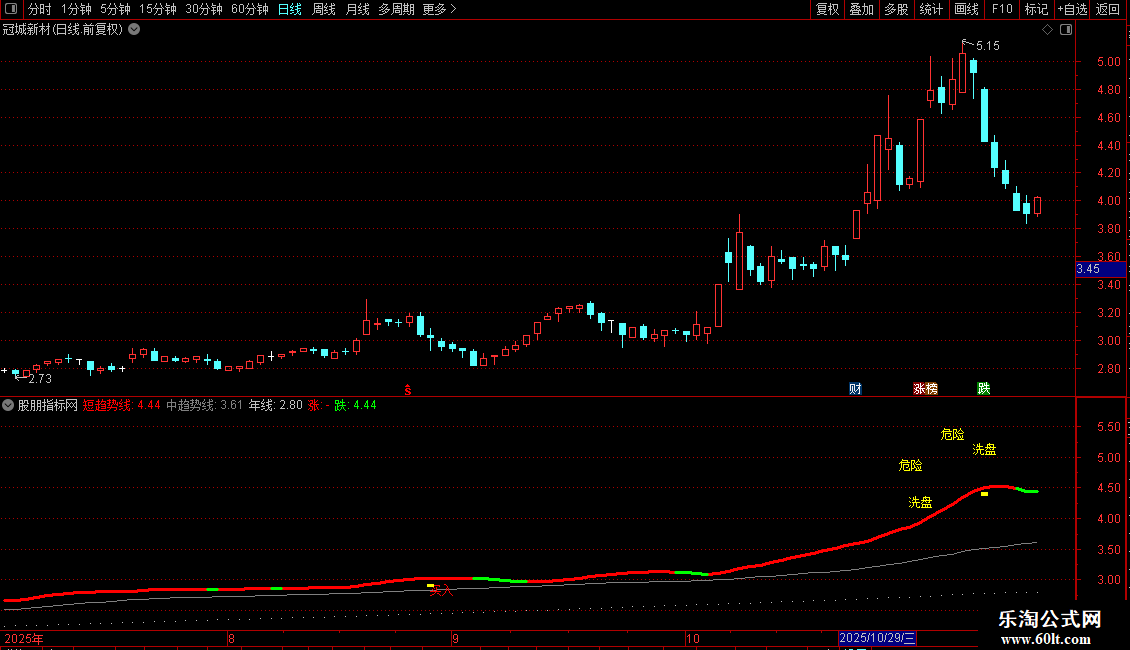Open the 财 financial marker

tap(855, 389)
